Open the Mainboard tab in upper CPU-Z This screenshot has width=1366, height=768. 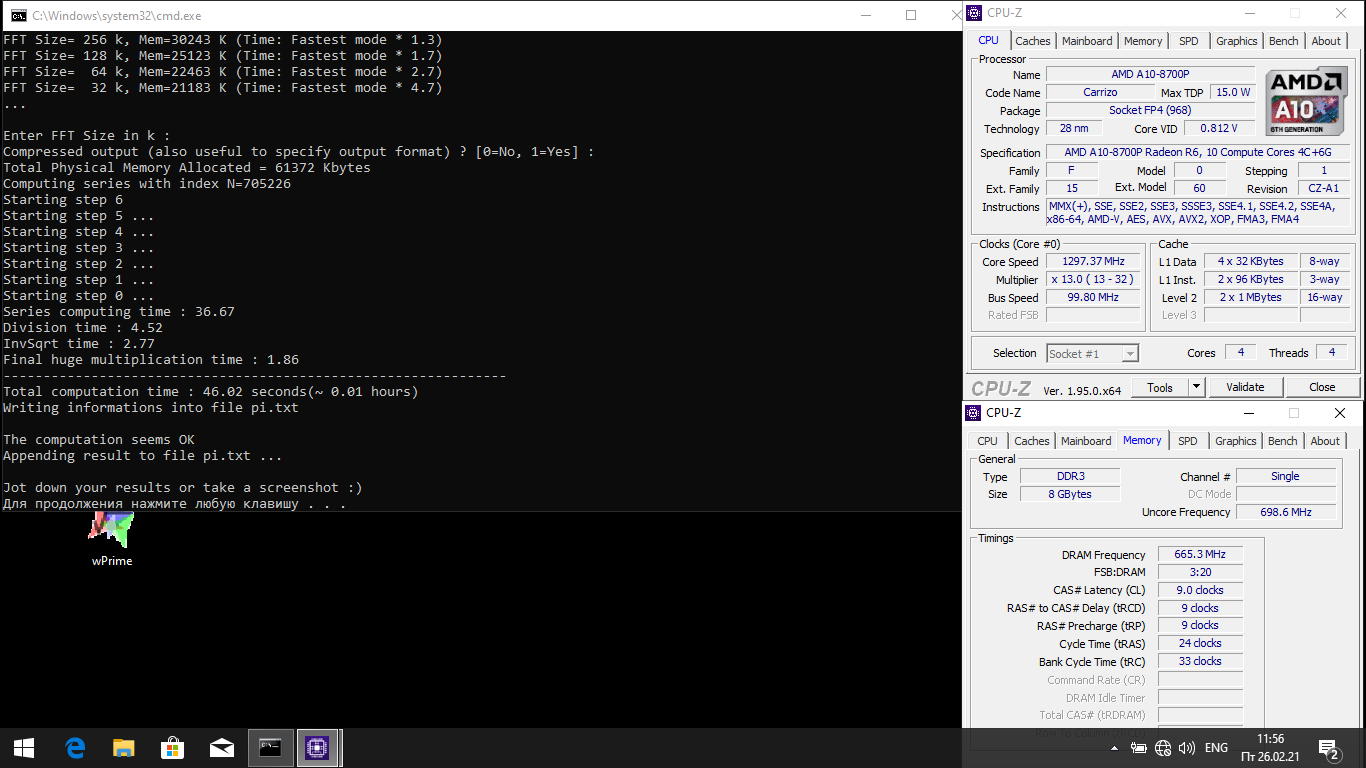(x=1087, y=41)
